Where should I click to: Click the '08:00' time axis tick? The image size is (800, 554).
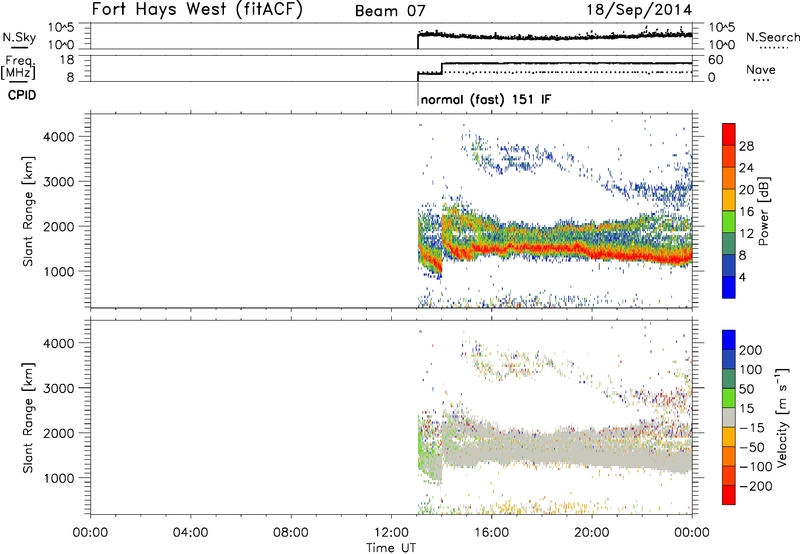coord(291,532)
